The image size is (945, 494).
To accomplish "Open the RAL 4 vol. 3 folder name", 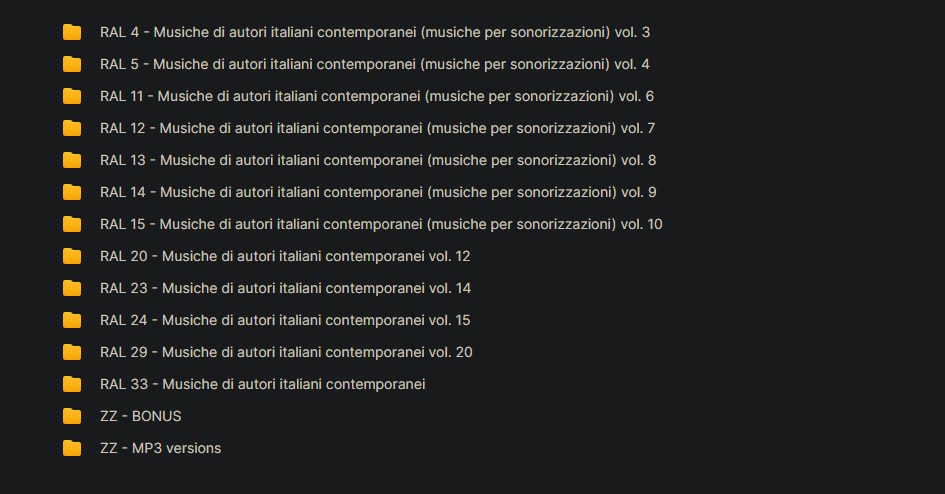I will point(375,33).
